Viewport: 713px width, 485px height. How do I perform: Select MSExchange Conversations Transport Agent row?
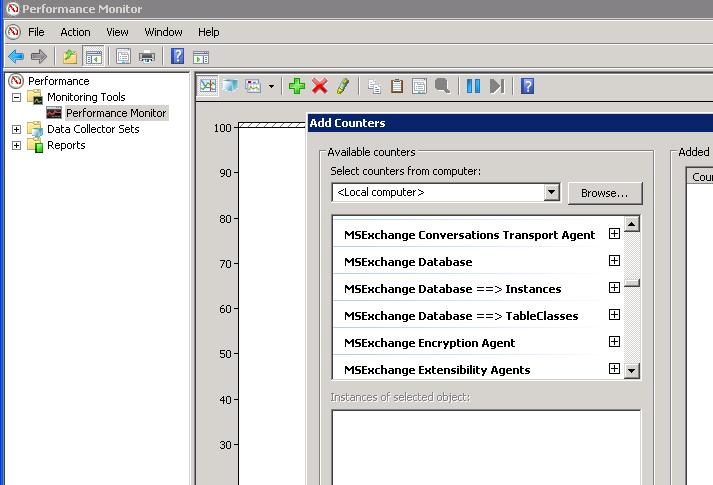pos(478,235)
